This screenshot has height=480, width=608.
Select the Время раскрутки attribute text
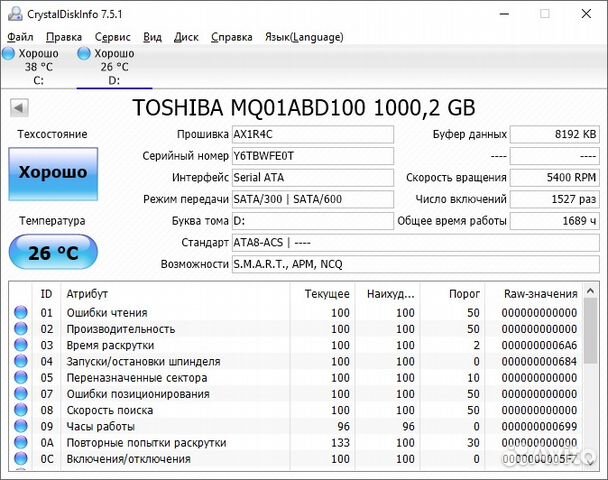(x=111, y=345)
